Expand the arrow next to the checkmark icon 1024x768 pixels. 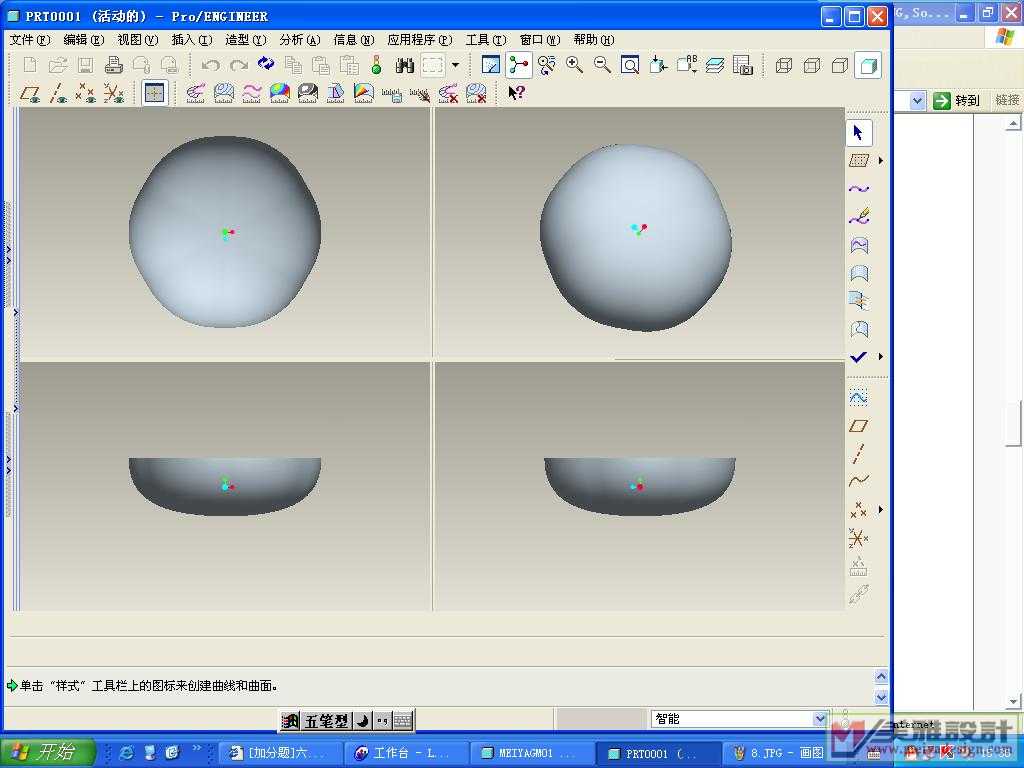click(x=880, y=357)
